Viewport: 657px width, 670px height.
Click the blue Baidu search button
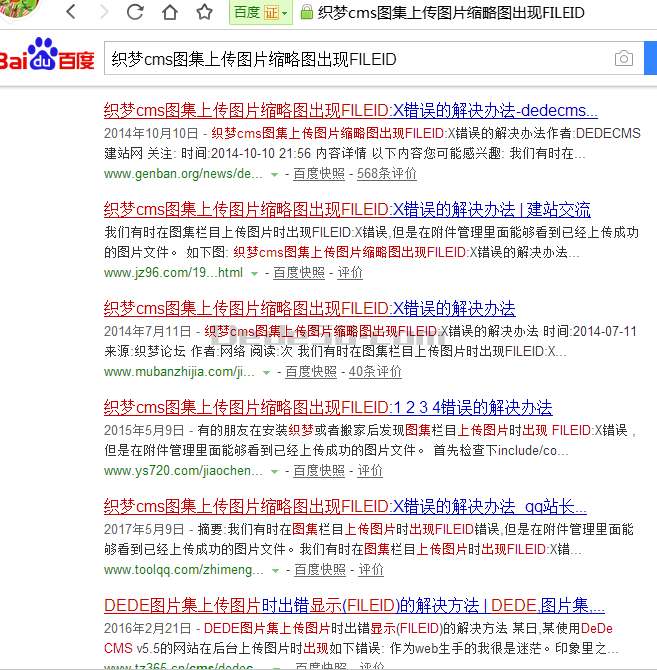click(651, 58)
